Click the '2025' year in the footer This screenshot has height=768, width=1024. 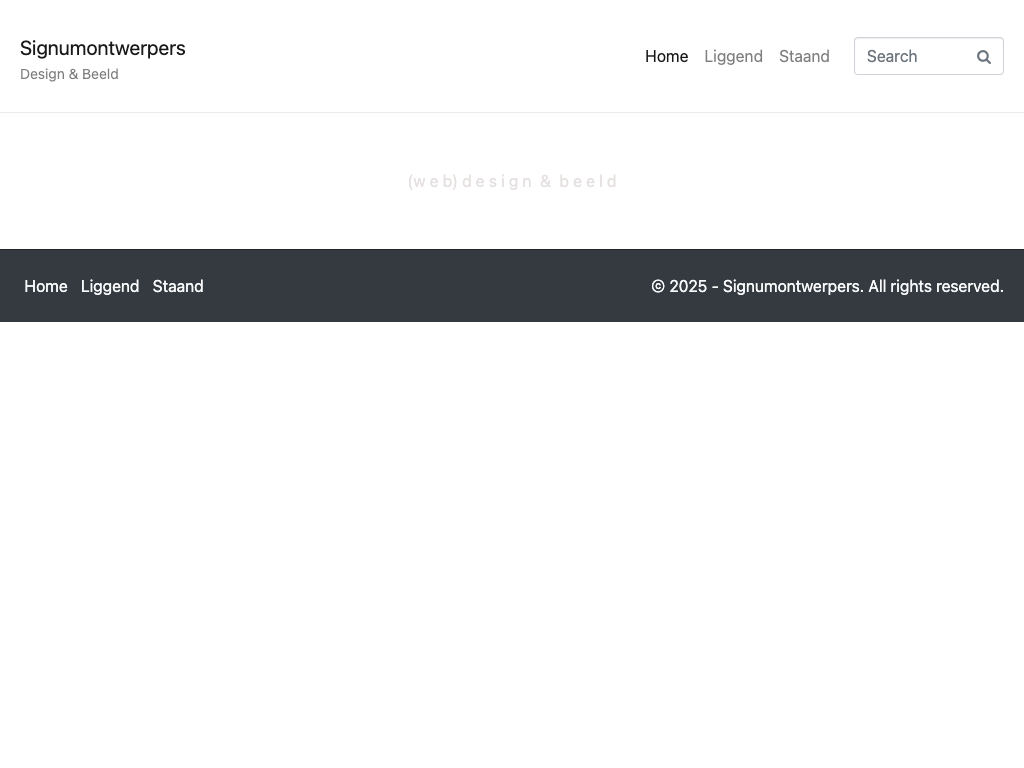(688, 286)
